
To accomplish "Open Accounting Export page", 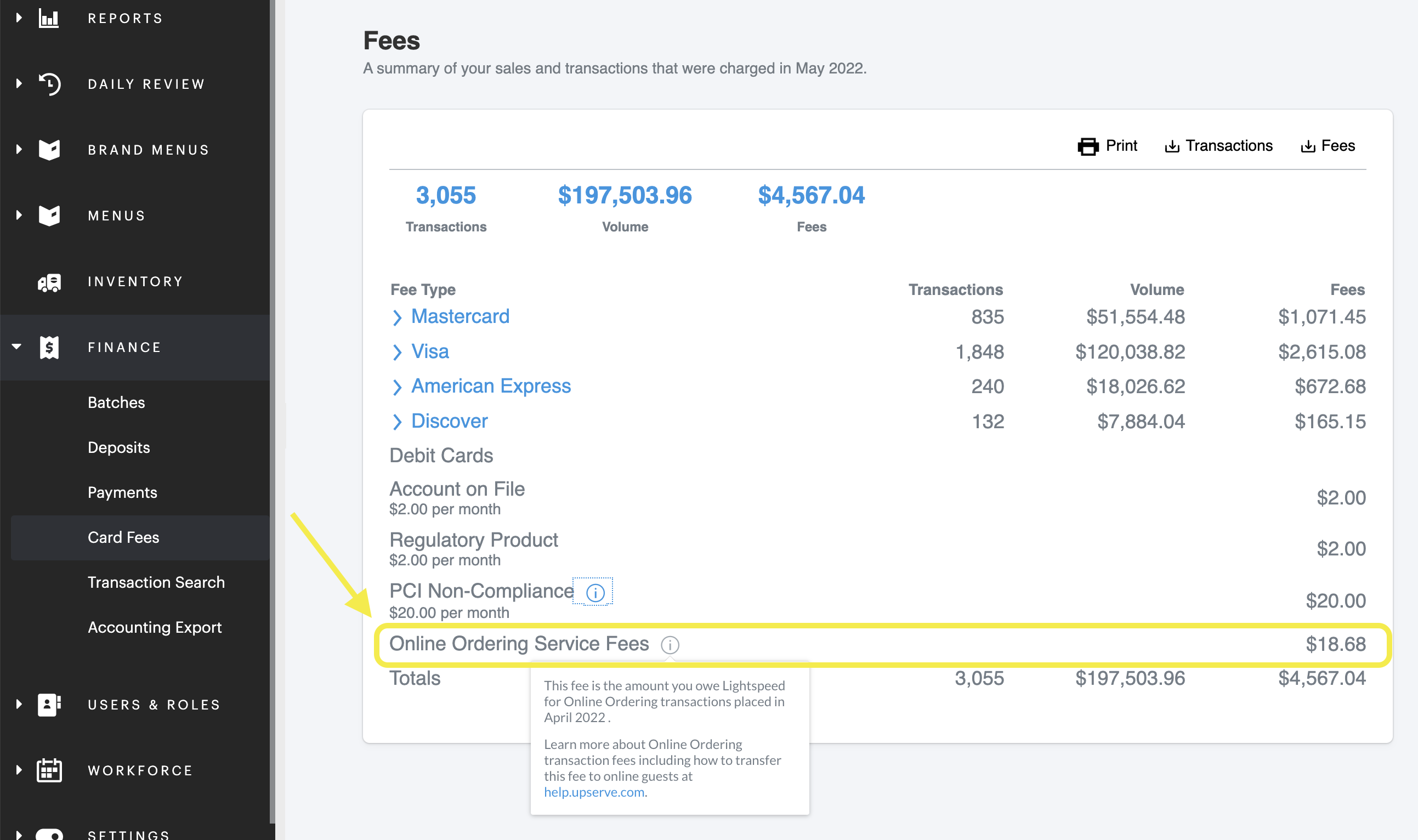I will [x=155, y=627].
